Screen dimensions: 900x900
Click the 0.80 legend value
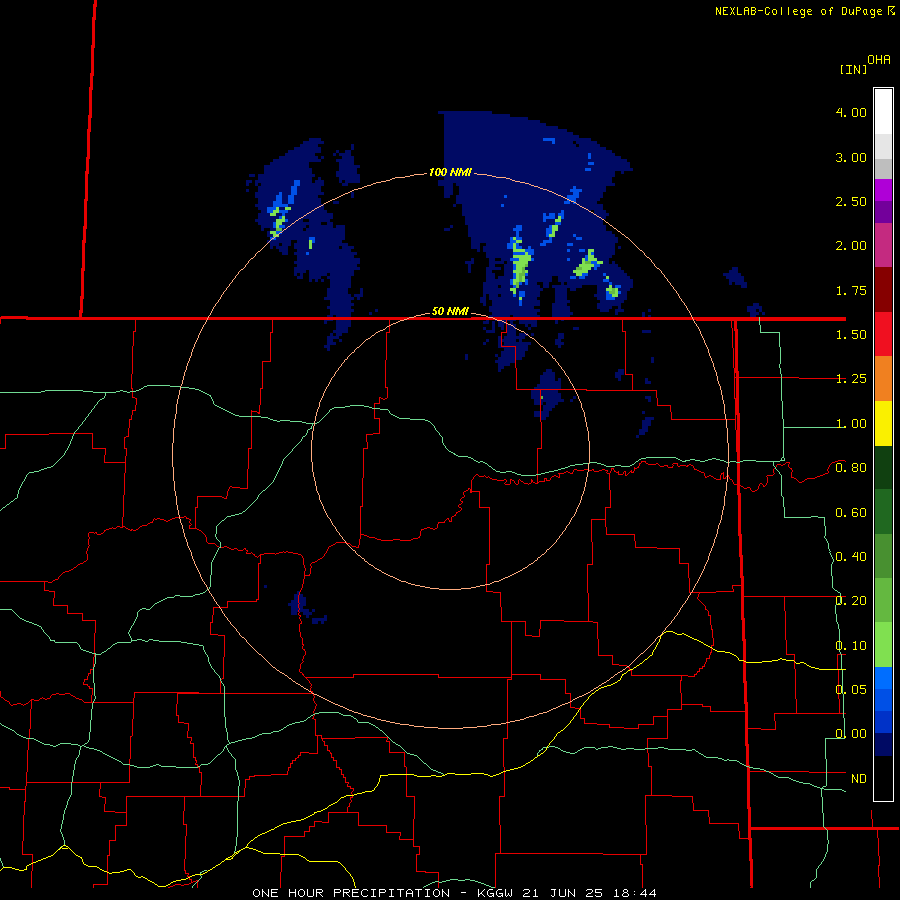coord(851,468)
